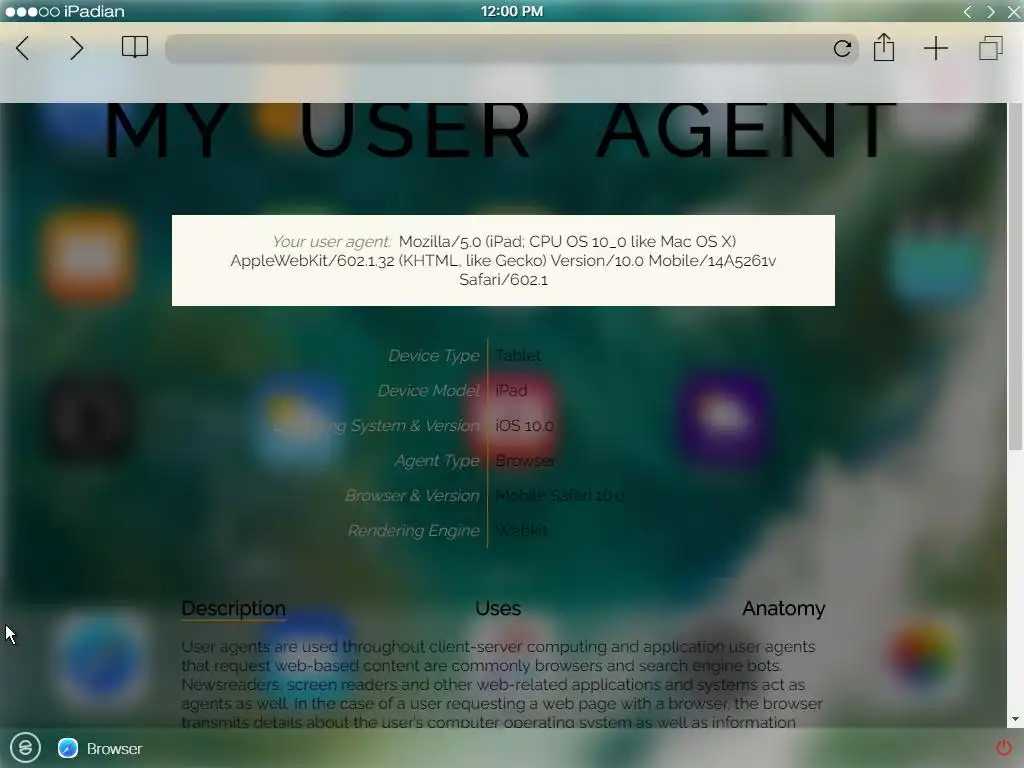Click the iPadian signal dots indicator
Viewport: 1024px width, 768px height.
coord(32,12)
